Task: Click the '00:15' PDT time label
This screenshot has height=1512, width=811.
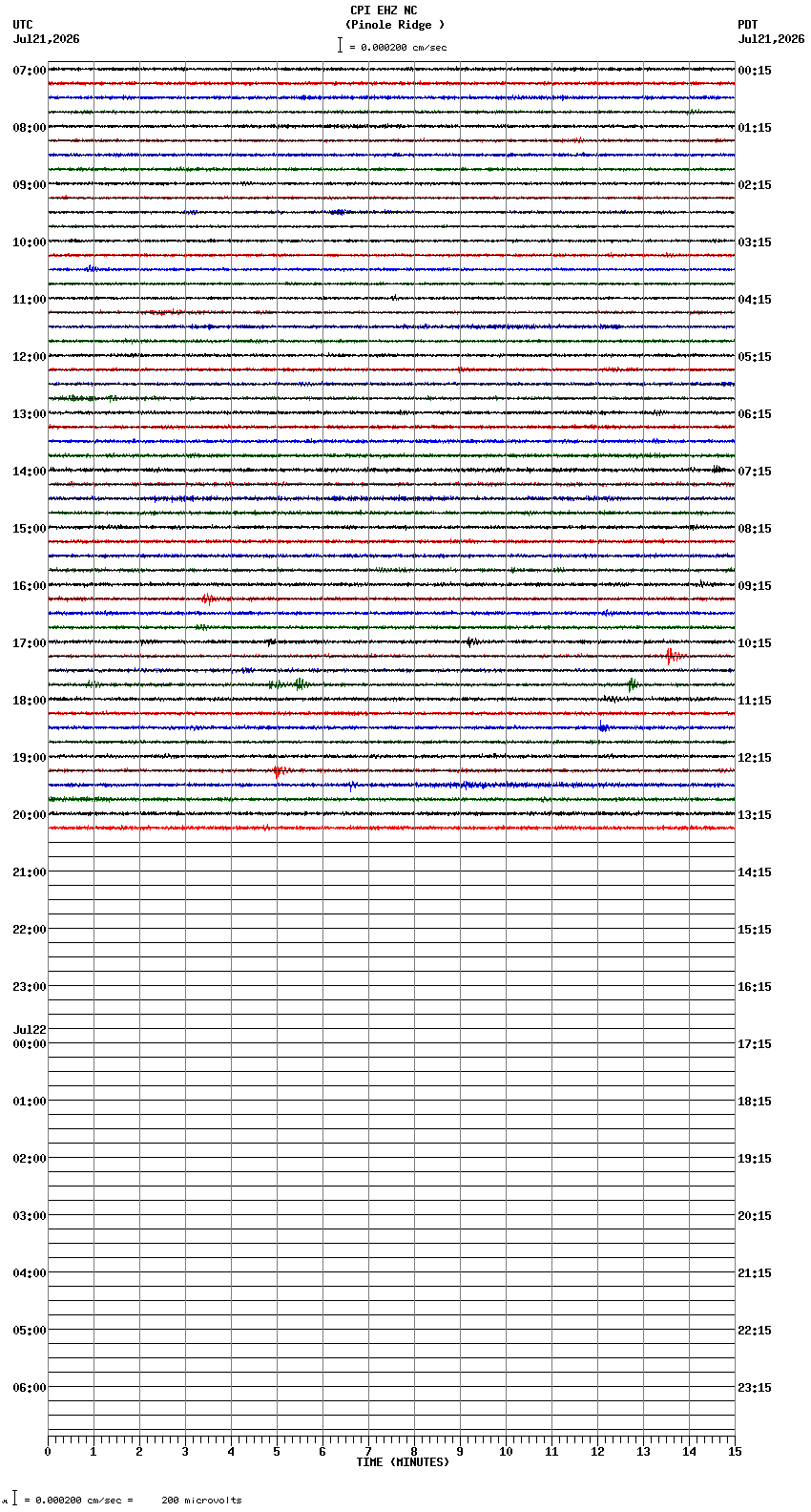Action: pos(755,71)
